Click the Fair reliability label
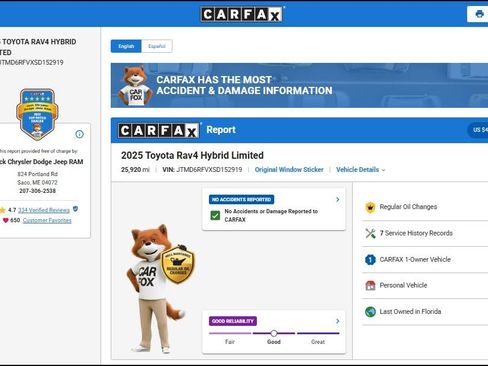This screenshot has width=488, height=366. point(230,342)
